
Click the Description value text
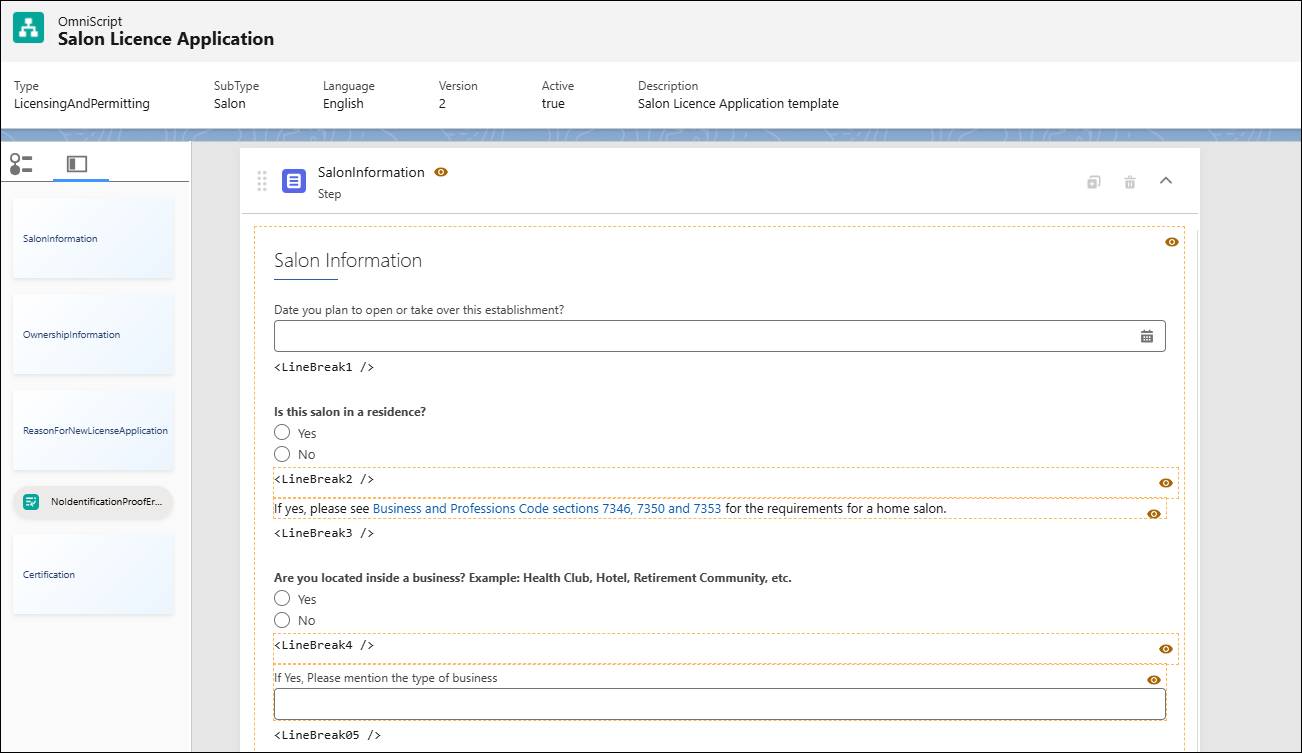pos(738,103)
